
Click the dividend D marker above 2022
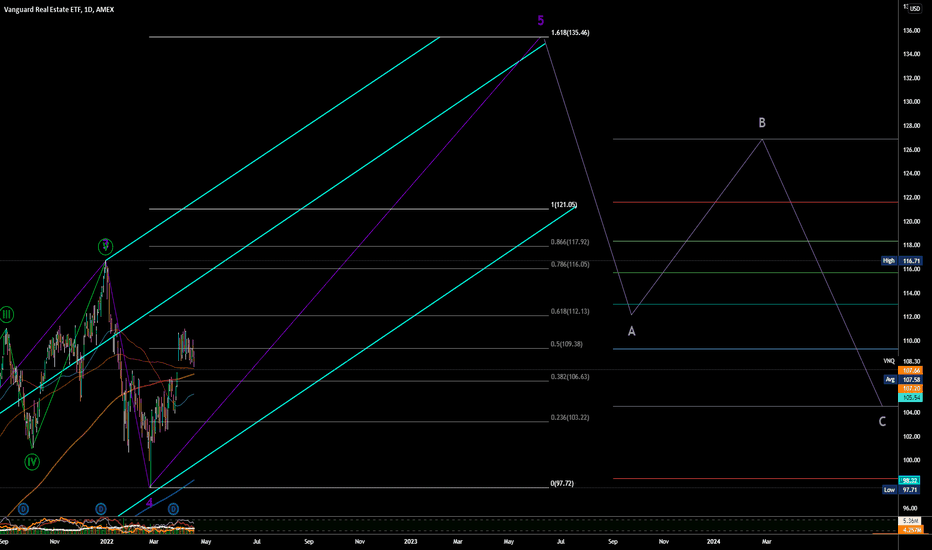[x=101, y=509]
